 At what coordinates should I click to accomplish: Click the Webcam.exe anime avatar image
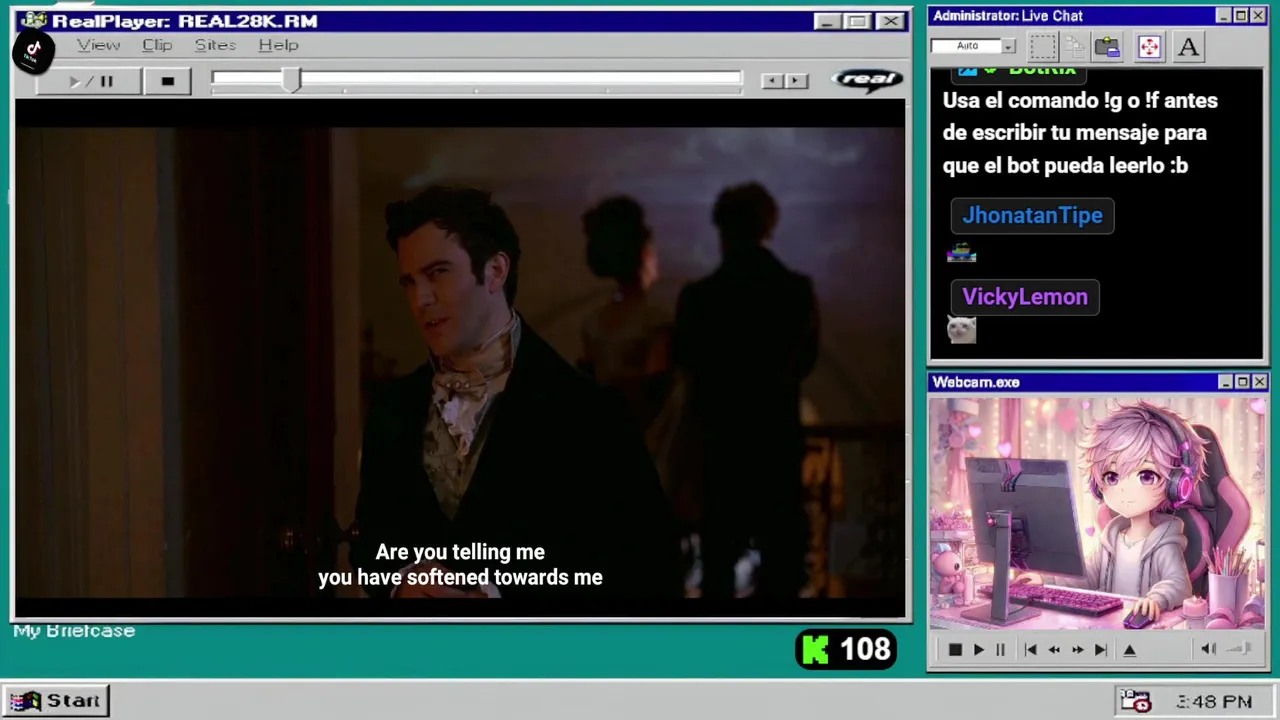click(x=1097, y=515)
